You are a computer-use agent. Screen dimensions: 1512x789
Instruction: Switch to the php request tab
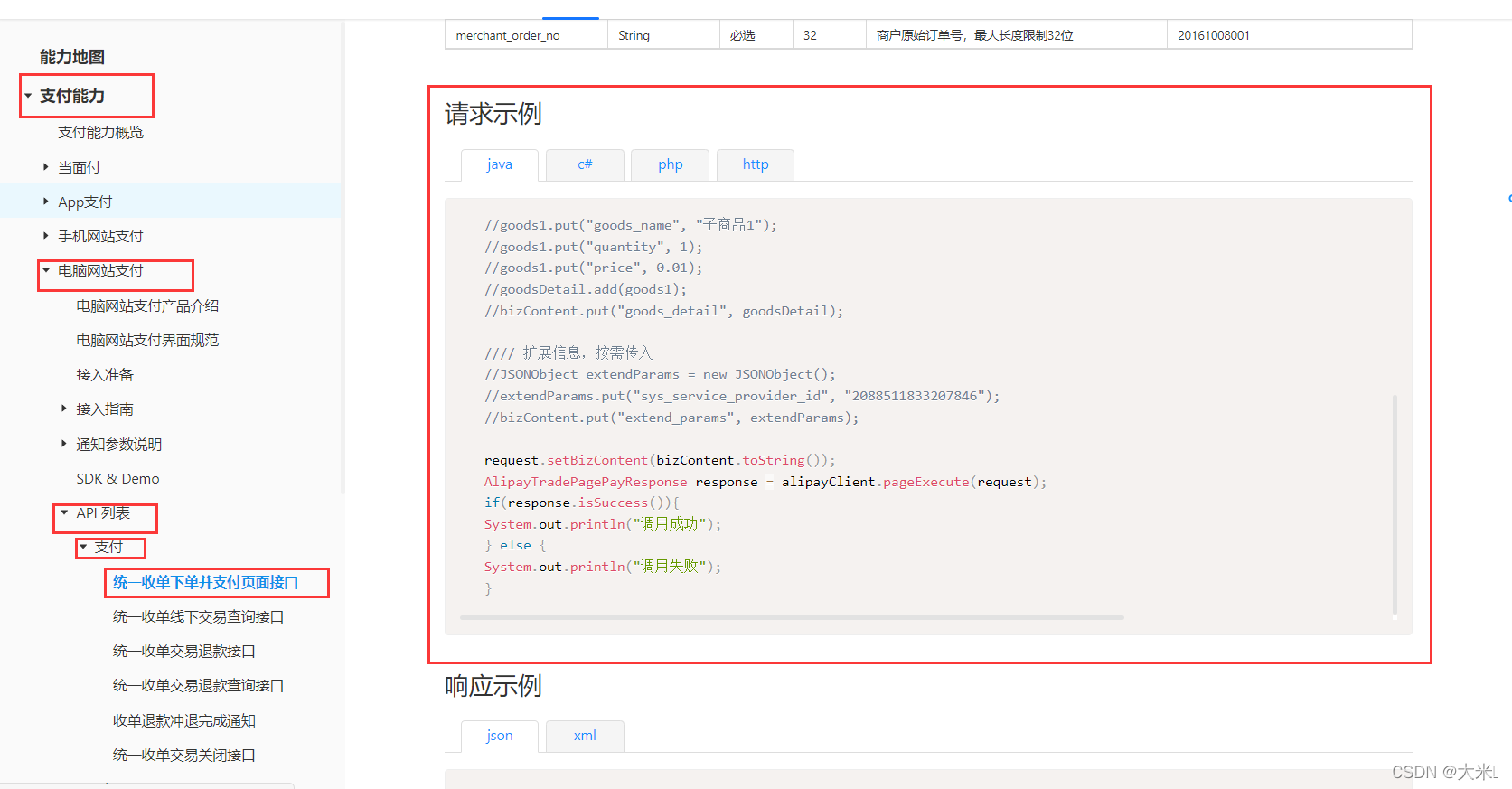pos(670,164)
